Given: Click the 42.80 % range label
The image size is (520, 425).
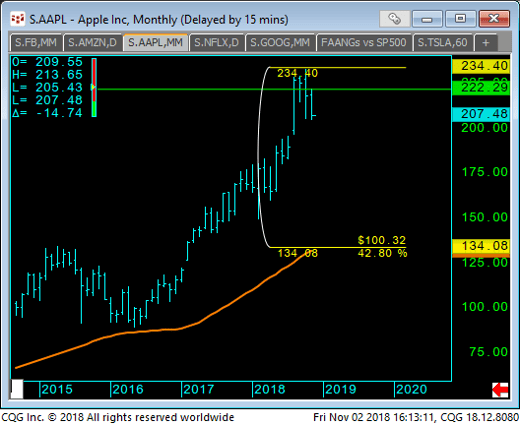Looking at the screenshot, I should click(x=382, y=253).
